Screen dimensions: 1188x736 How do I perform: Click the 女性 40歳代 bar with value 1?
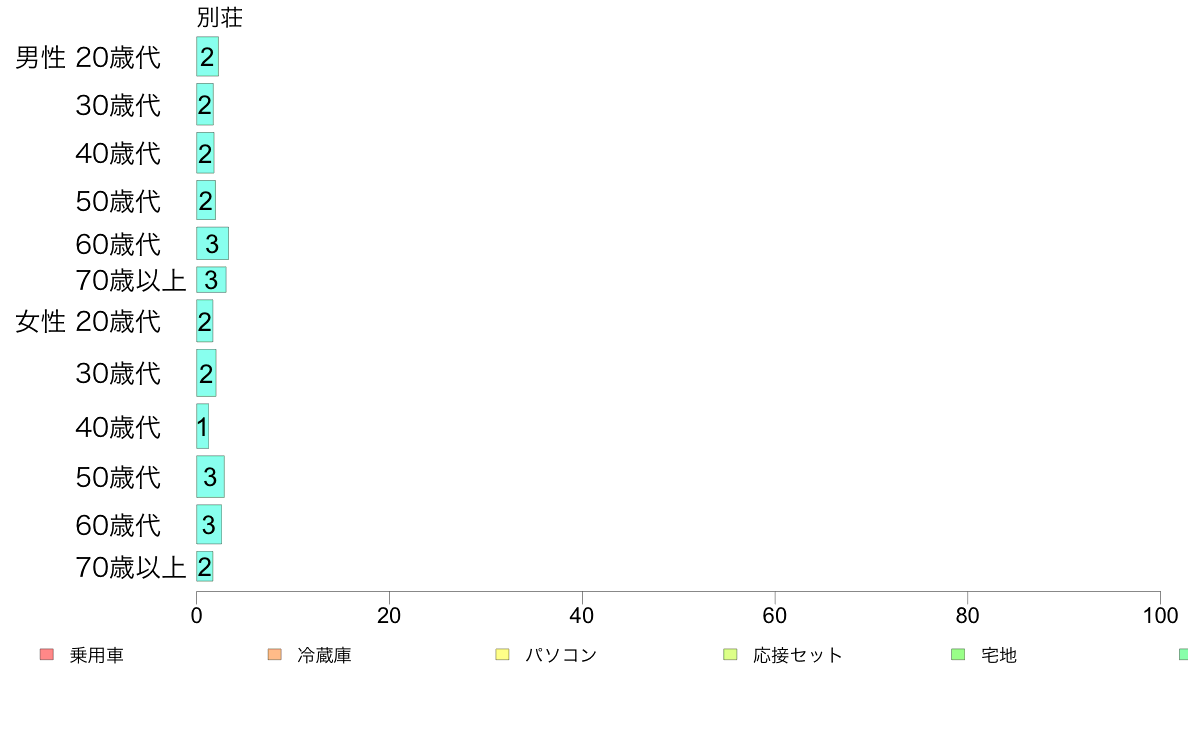[x=202, y=426]
